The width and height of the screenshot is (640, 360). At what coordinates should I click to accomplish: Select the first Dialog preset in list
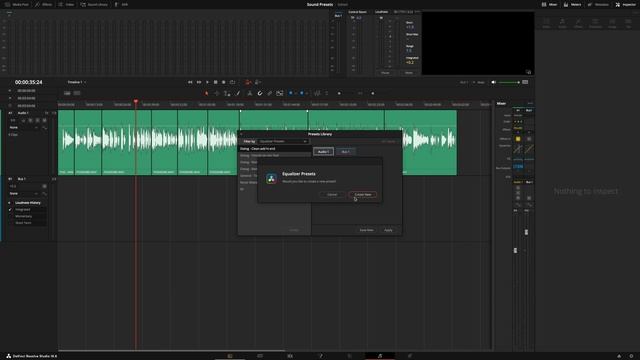coord(275,149)
